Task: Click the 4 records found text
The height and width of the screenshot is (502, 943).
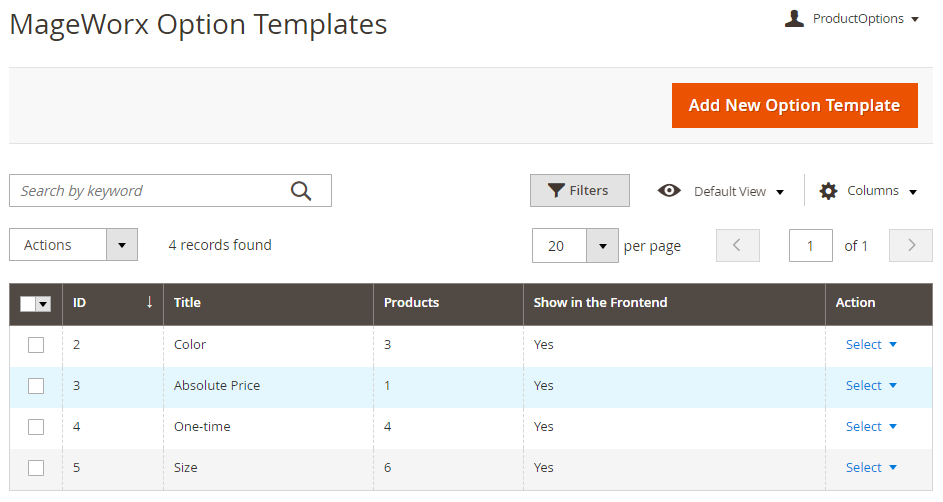Action: pyautogui.click(x=220, y=245)
